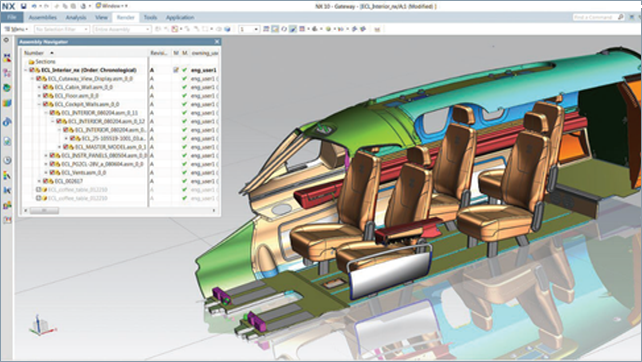Click the highlighted pen icon in toolbar
Image resolution: width=642 pixels, height=362 pixels.
pos(293,29)
